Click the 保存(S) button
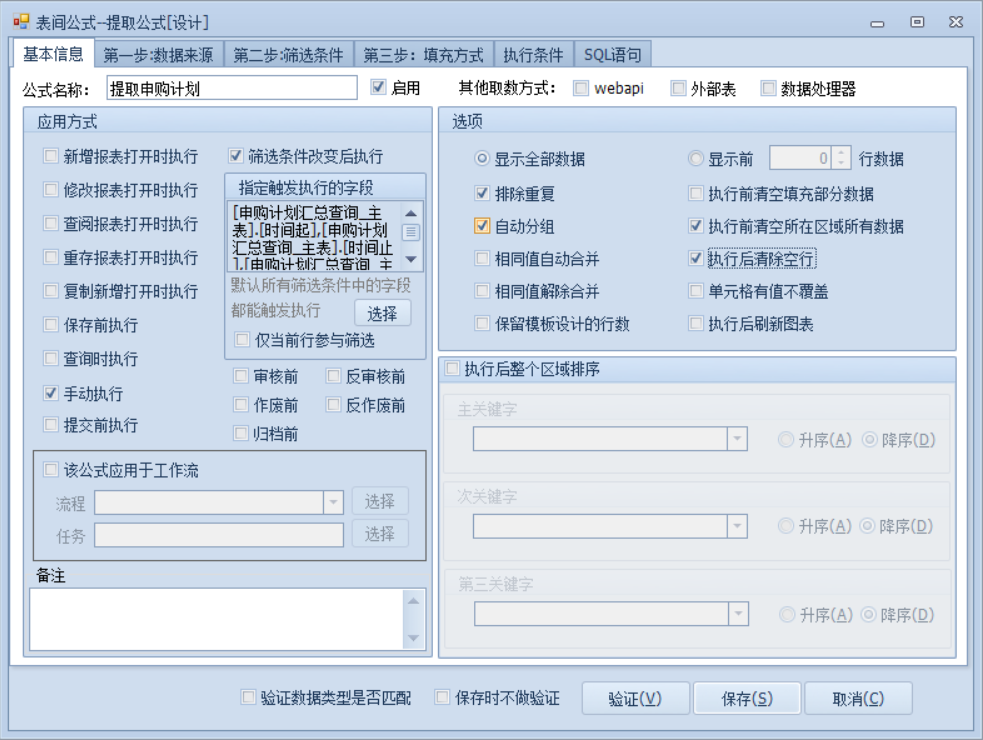This screenshot has width=983, height=740. (x=747, y=699)
